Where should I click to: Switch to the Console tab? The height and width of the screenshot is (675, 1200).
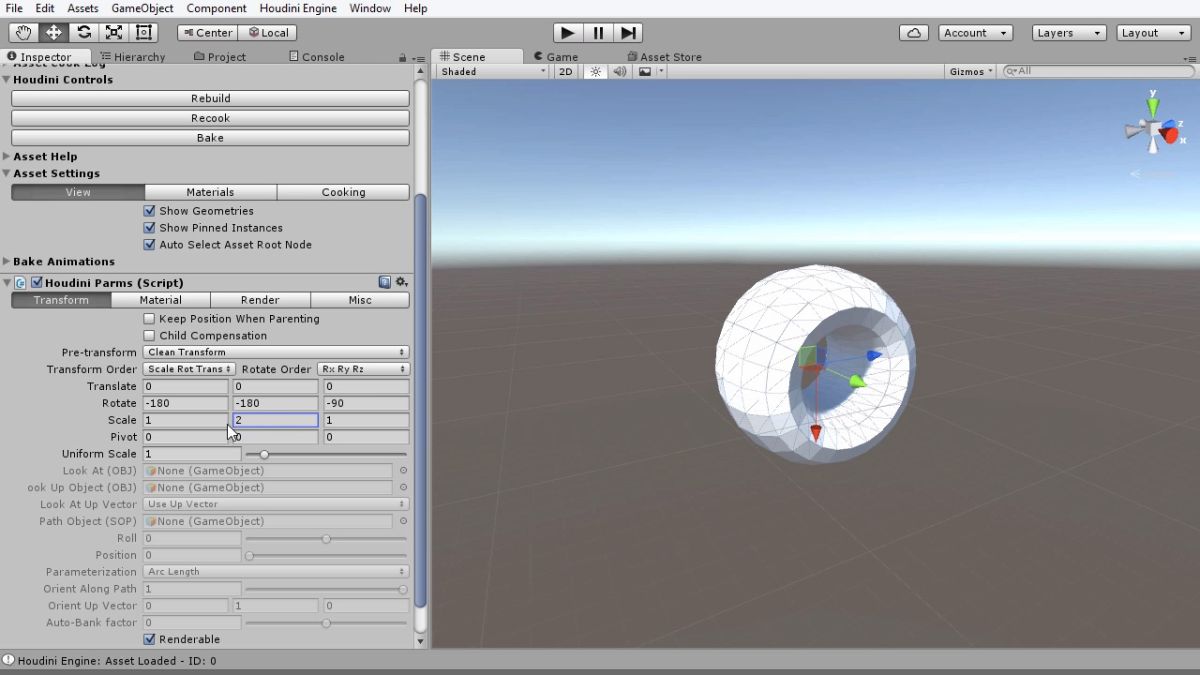click(x=315, y=57)
